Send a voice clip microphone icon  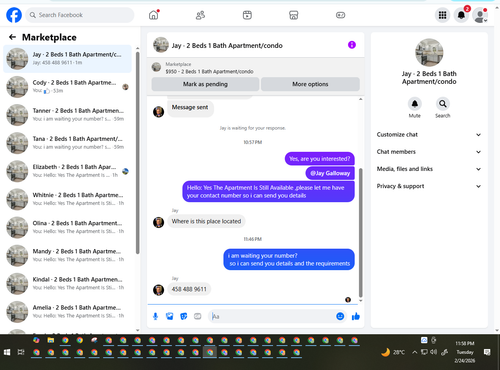pos(155,316)
